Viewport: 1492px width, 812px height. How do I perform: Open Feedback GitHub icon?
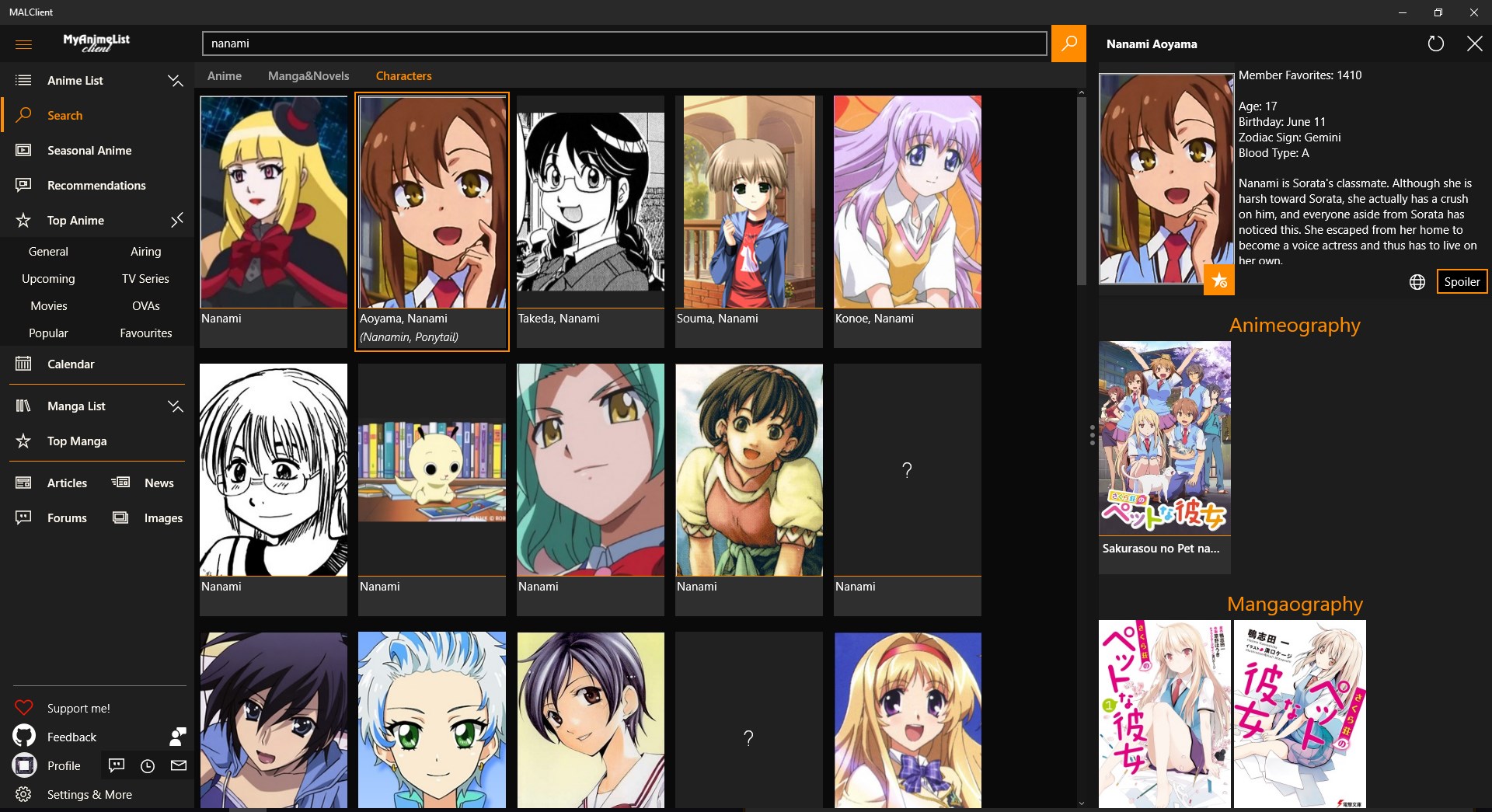click(24, 737)
